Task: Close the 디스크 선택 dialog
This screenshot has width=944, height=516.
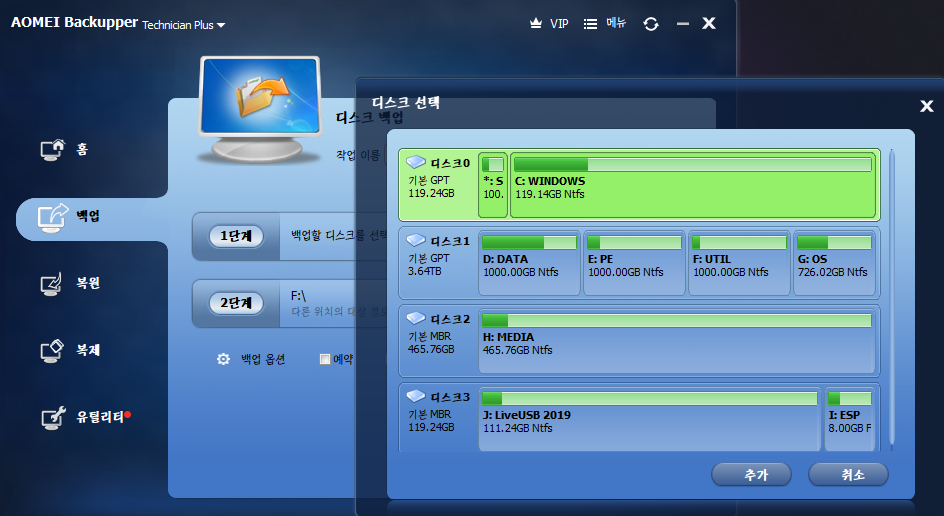Action: [927, 107]
